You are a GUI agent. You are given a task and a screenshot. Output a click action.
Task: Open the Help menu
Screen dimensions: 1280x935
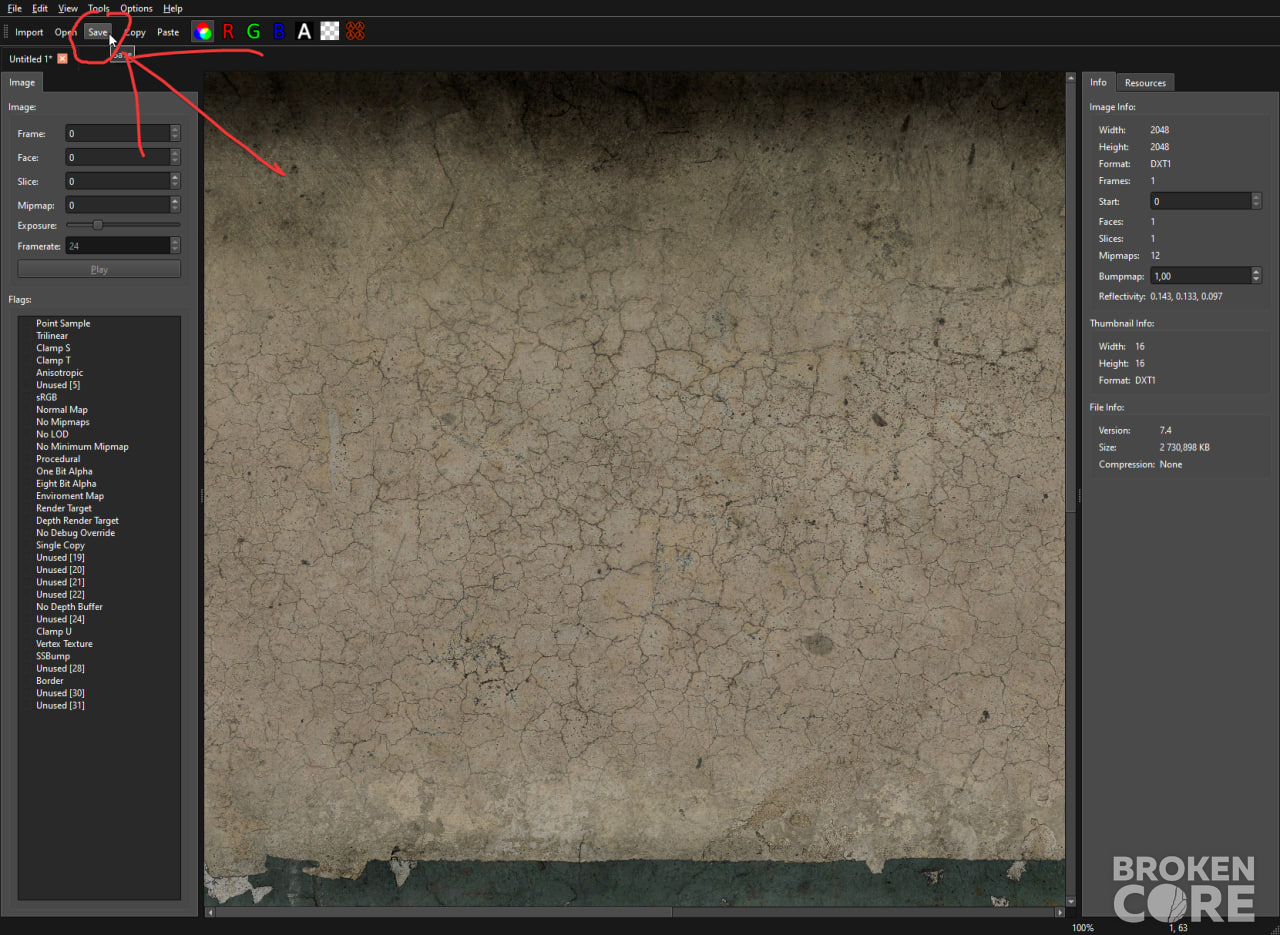point(173,8)
